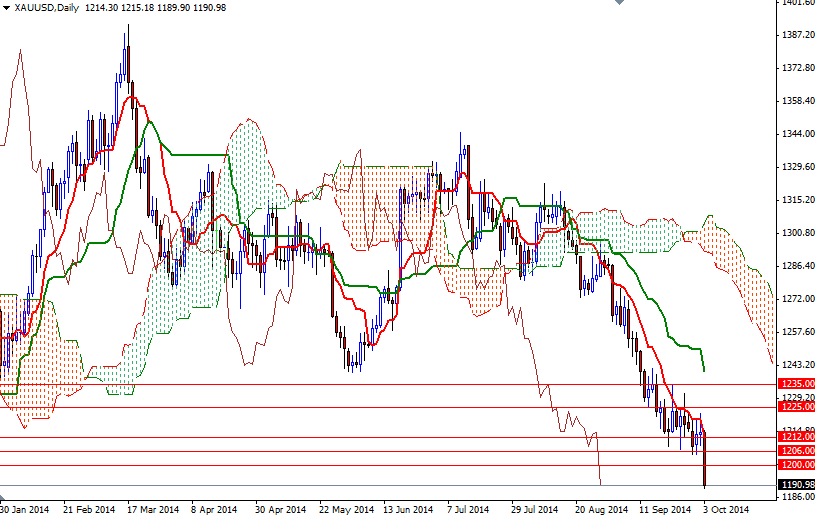Select the 1225.00 red price label
815x516 pixels.
795,406
